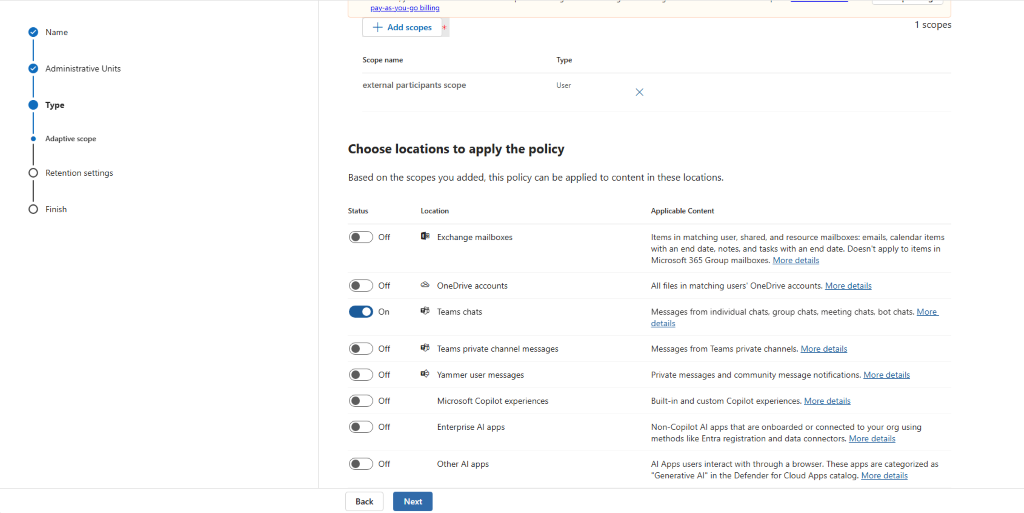
Task: Click the Back button
Action: tap(364, 501)
